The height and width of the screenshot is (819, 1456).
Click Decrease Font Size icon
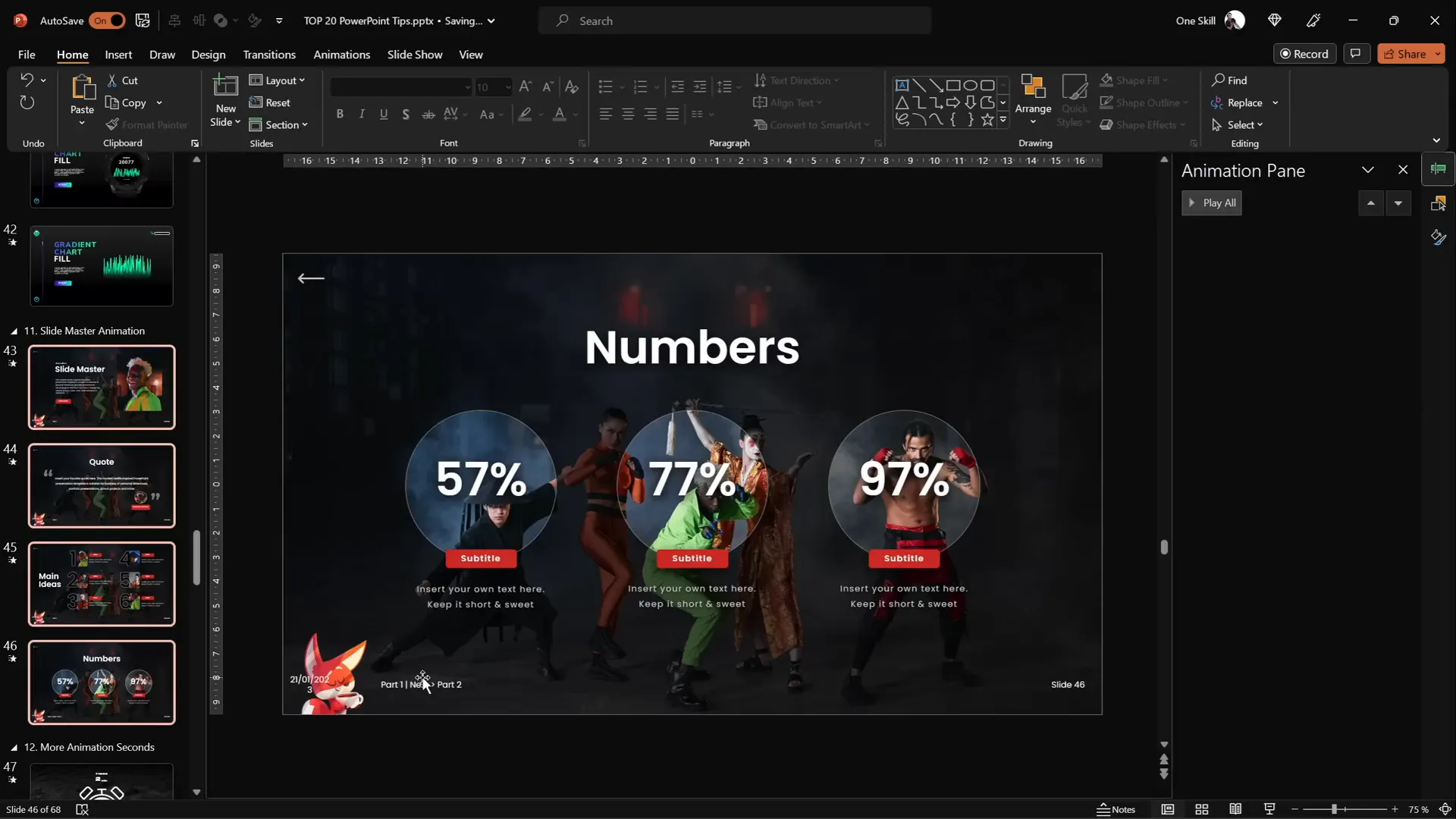click(x=548, y=87)
